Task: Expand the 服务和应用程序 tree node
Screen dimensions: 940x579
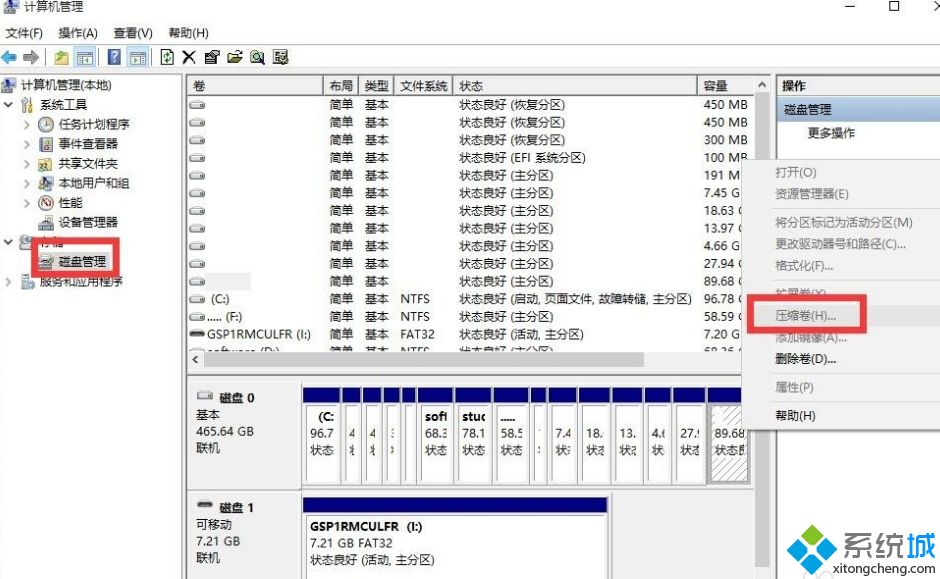Action: (x=8, y=282)
